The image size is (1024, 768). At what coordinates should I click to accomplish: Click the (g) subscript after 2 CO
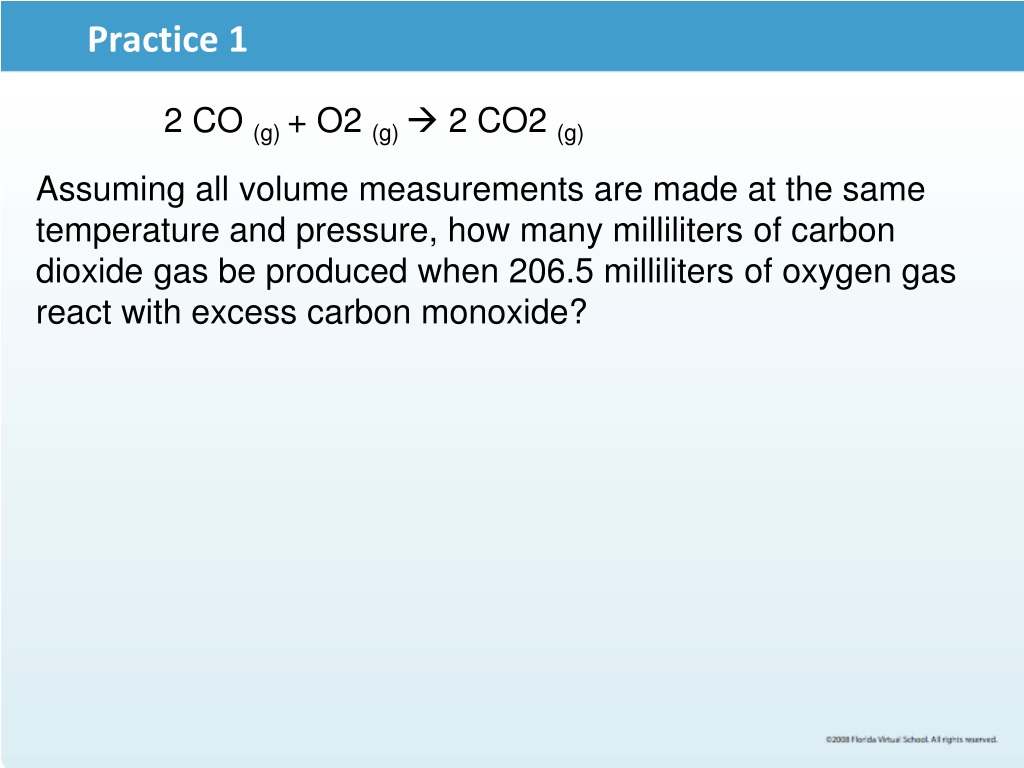266,134
